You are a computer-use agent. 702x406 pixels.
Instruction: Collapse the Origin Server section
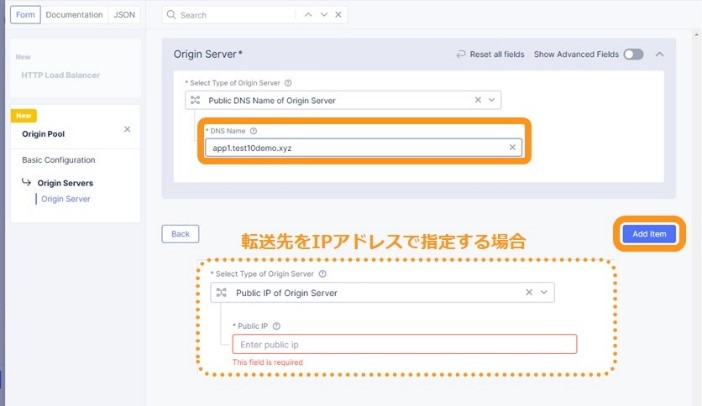pyautogui.click(x=659, y=54)
